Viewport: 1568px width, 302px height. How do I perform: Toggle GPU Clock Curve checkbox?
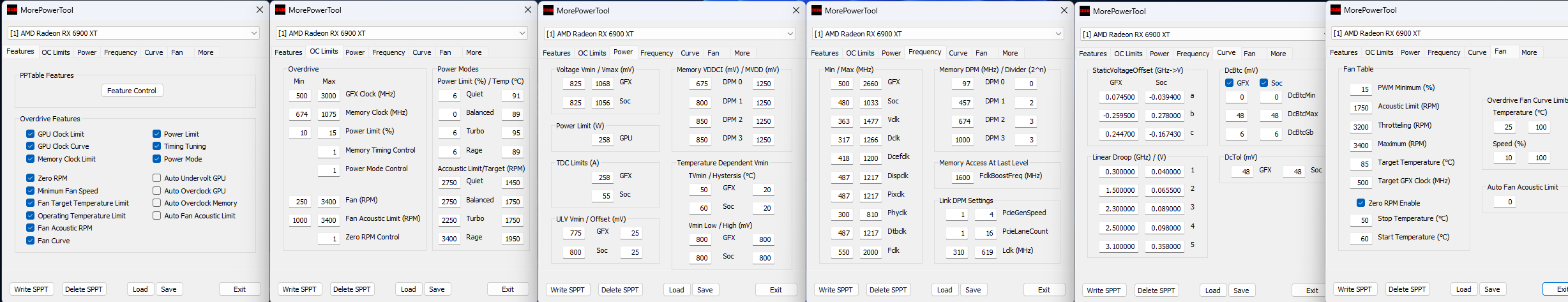30,146
